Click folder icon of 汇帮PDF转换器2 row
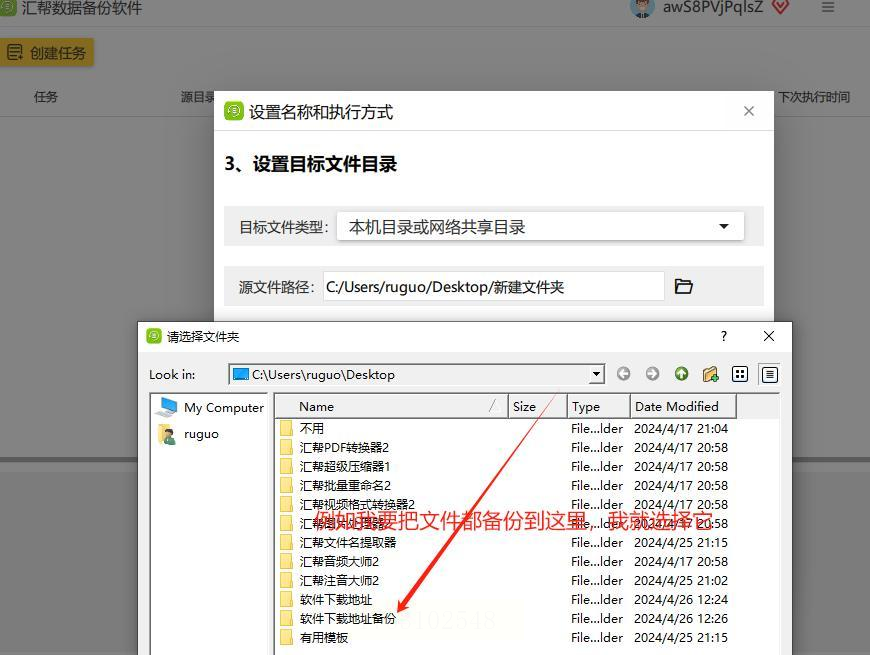 click(x=286, y=448)
